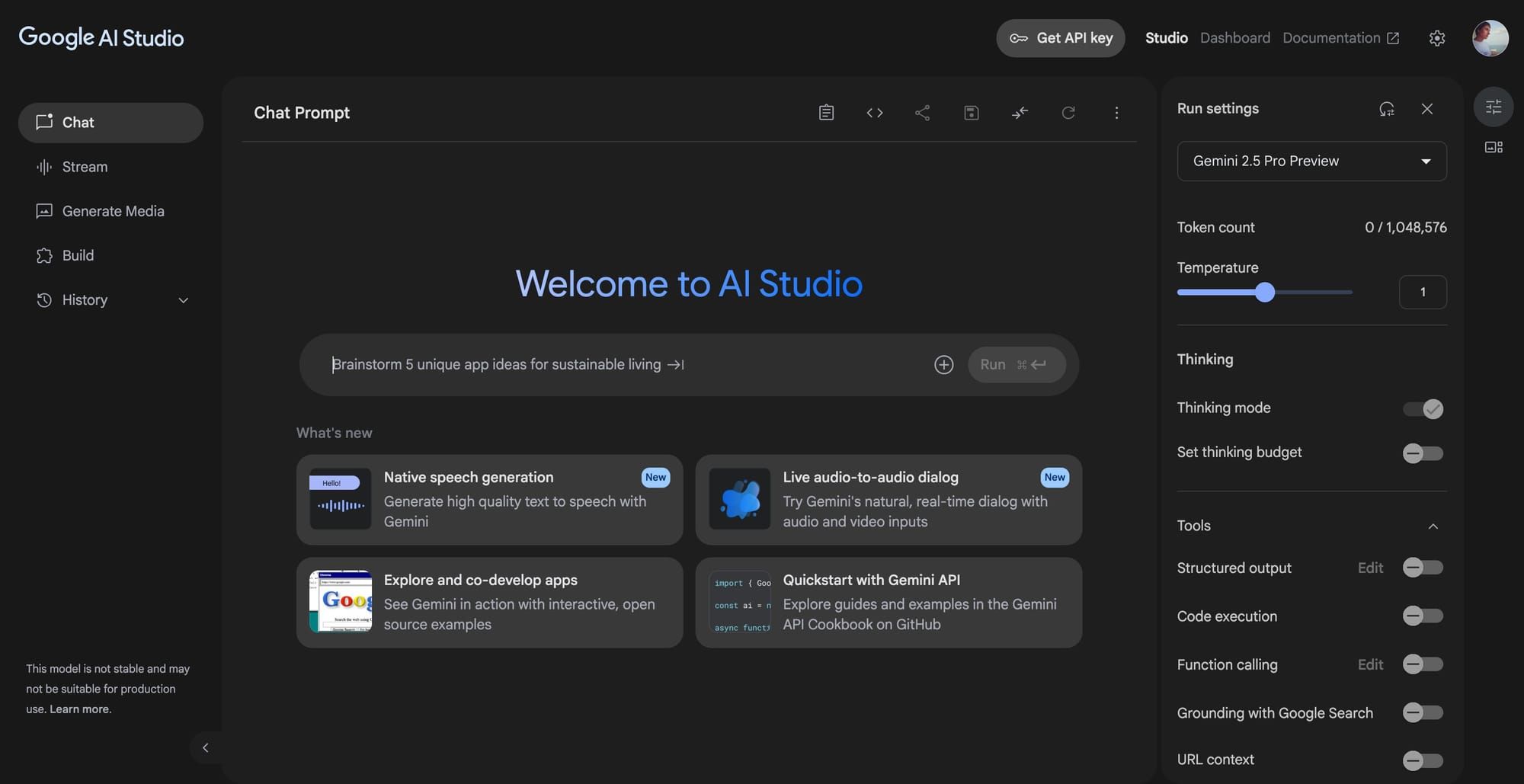Click the compare mode arrows icon
Image resolution: width=1524 pixels, height=784 pixels.
(x=1020, y=112)
